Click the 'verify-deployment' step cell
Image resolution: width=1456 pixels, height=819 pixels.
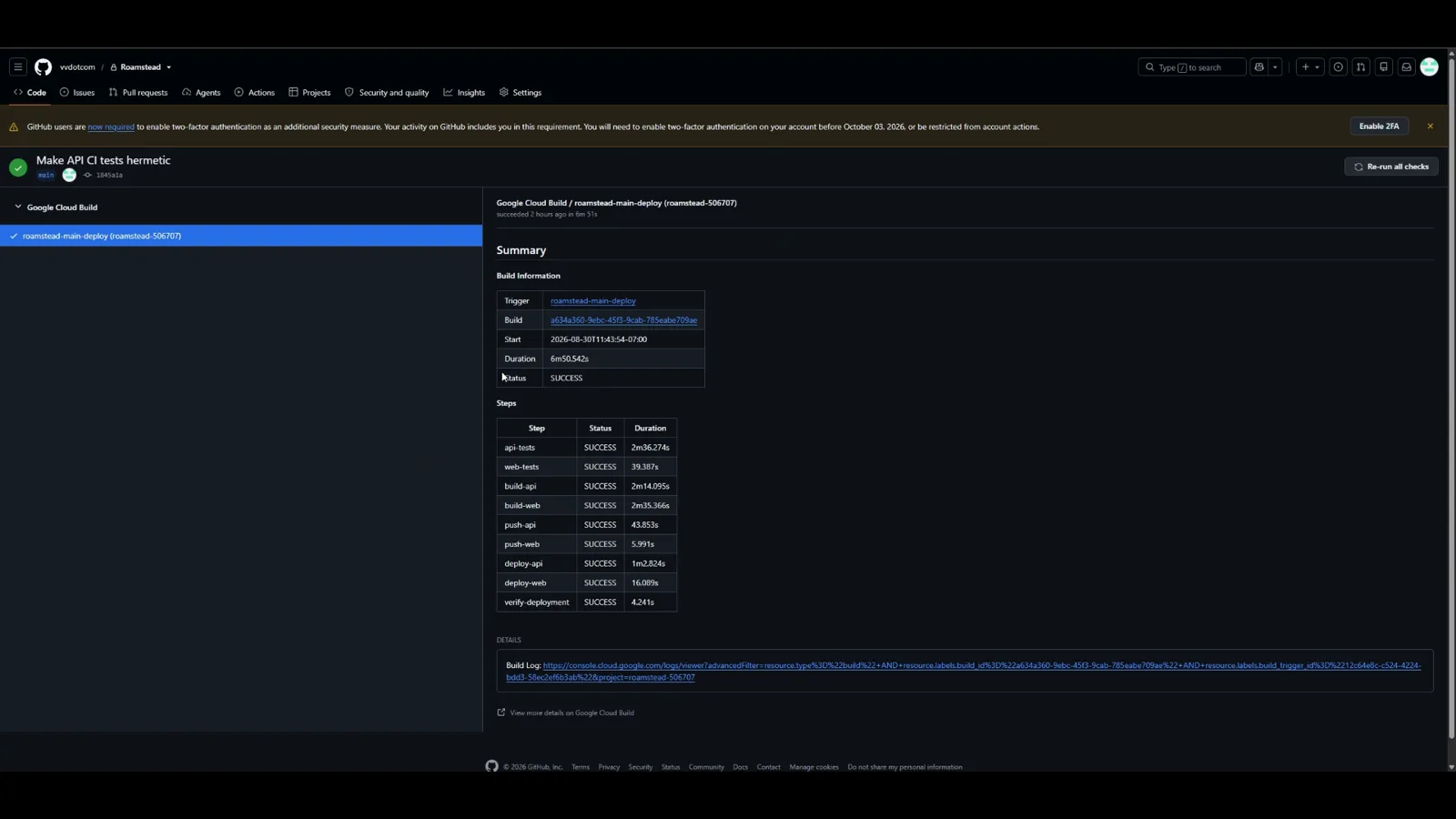tap(537, 602)
